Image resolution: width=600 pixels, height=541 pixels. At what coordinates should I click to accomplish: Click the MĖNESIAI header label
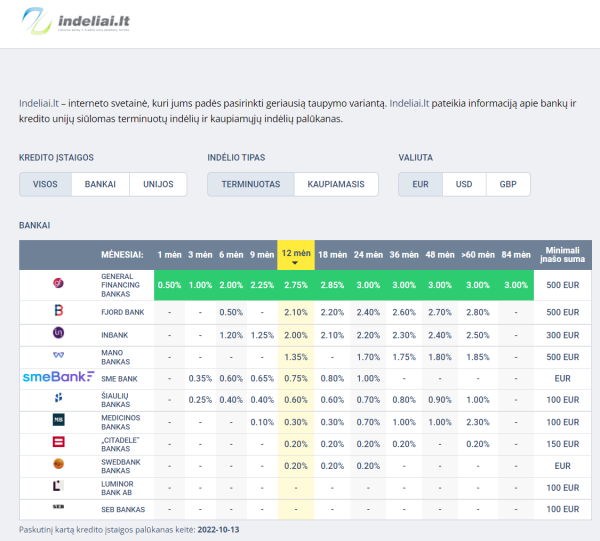point(122,255)
